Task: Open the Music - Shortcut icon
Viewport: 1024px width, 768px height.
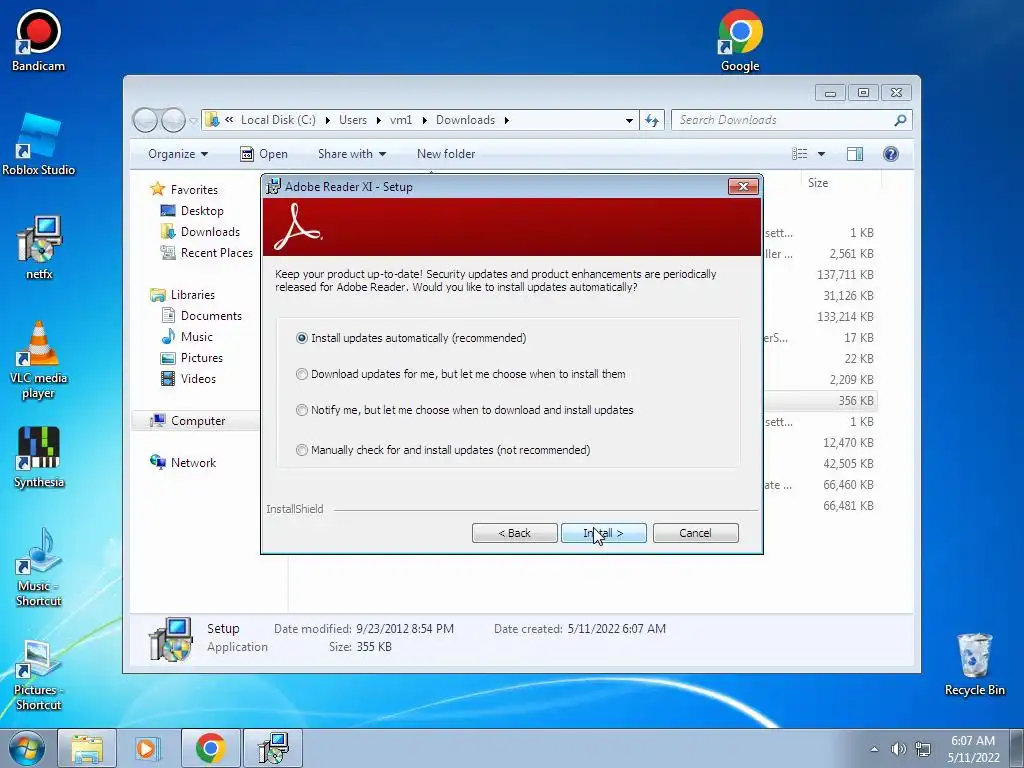Action: click(x=39, y=568)
